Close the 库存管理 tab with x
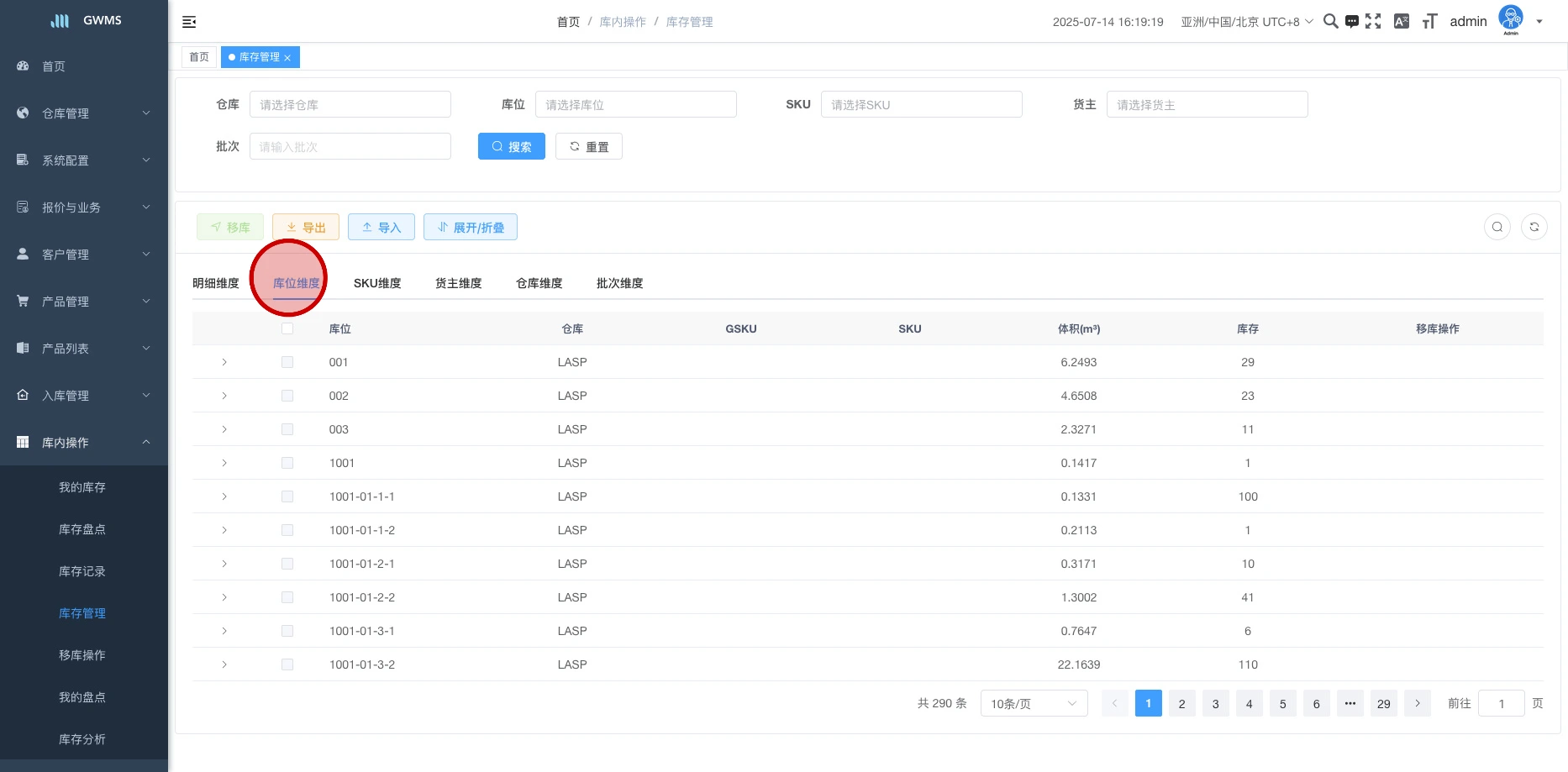 [287, 58]
